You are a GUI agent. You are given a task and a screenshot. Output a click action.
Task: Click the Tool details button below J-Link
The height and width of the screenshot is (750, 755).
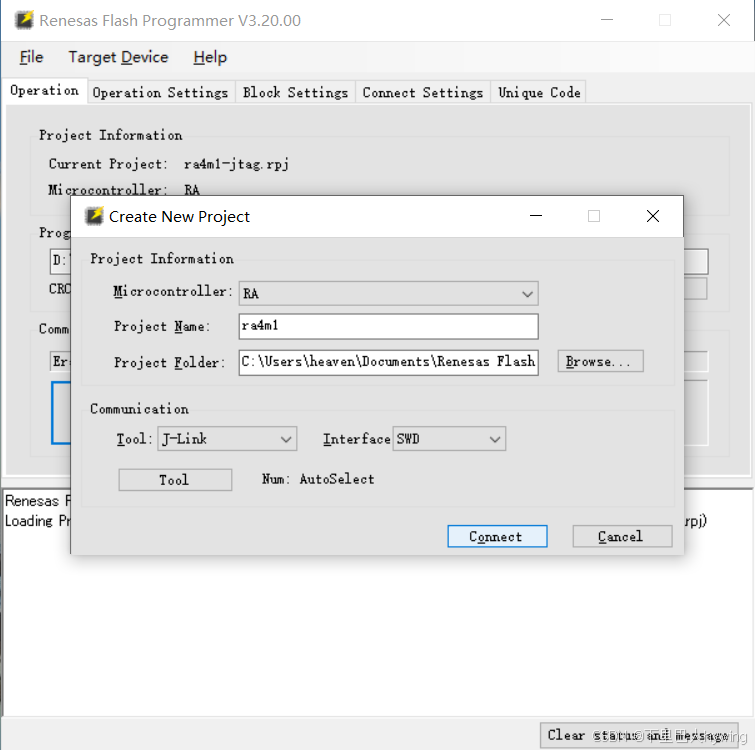175,480
